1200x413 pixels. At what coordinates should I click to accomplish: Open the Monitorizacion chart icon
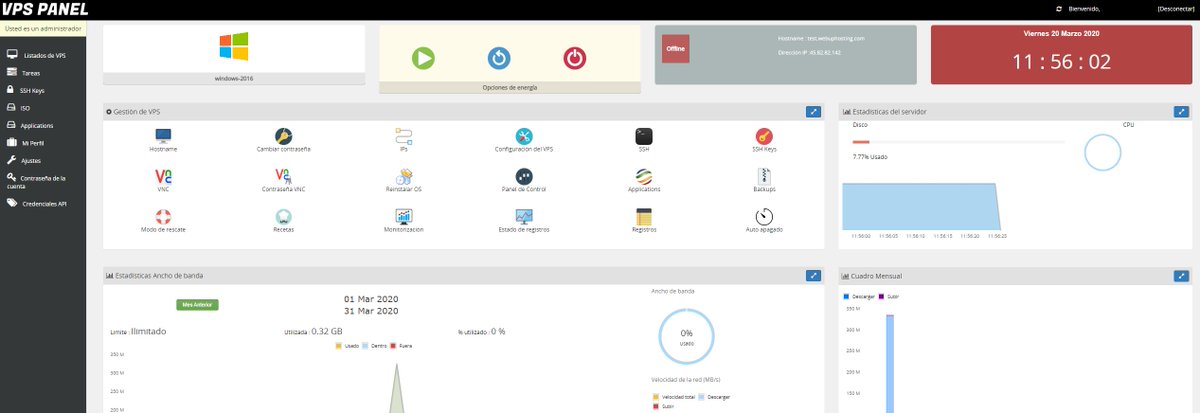click(404, 216)
